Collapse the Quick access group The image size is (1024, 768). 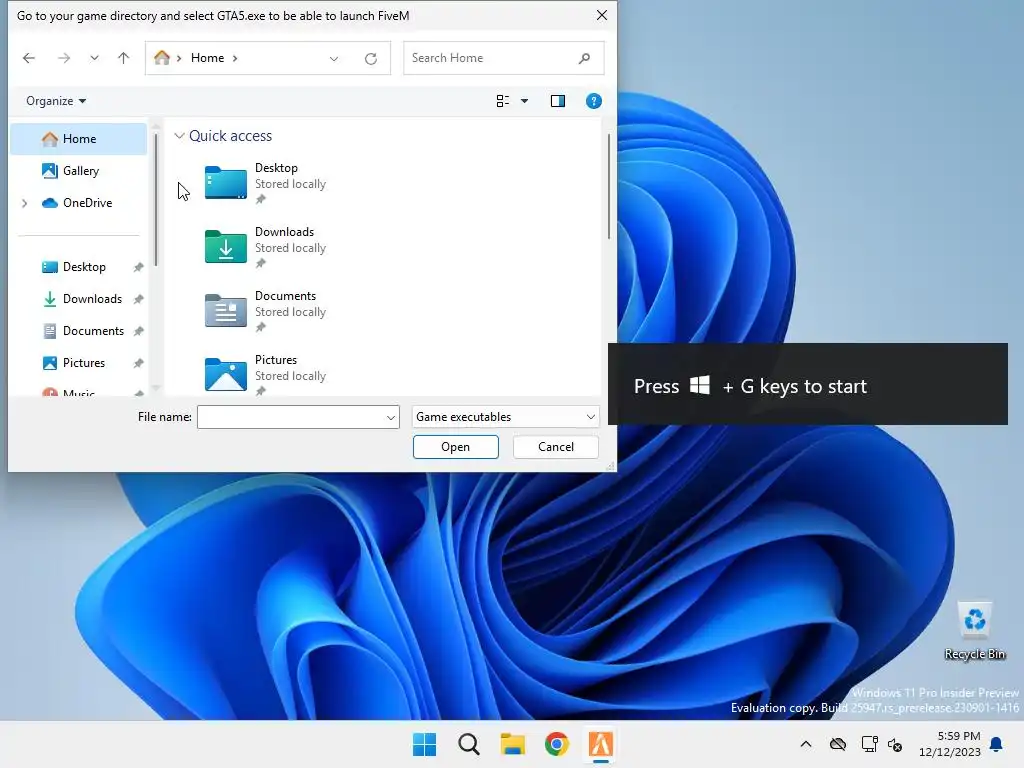[179, 136]
